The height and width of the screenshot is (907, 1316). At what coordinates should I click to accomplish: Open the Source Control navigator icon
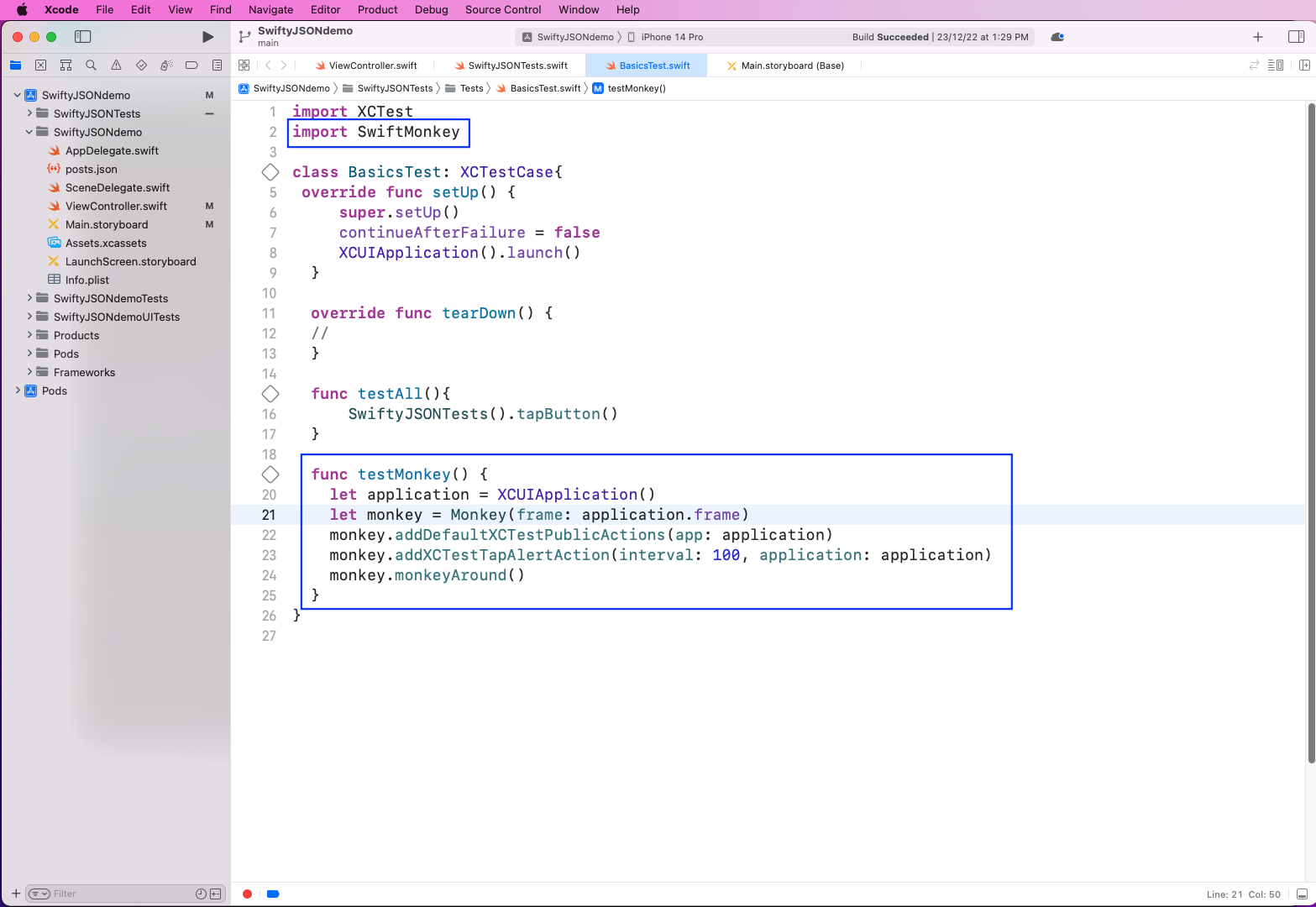pos(40,66)
